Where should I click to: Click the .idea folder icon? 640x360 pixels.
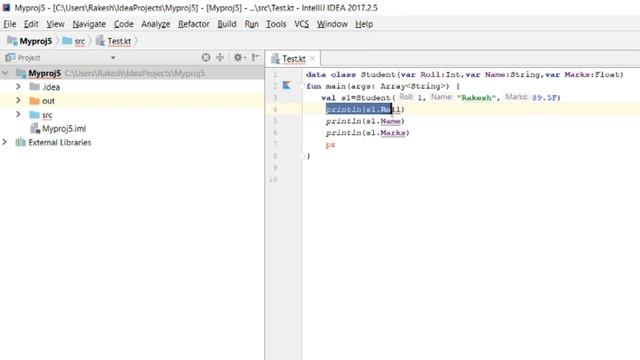pyautogui.click(x=35, y=87)
